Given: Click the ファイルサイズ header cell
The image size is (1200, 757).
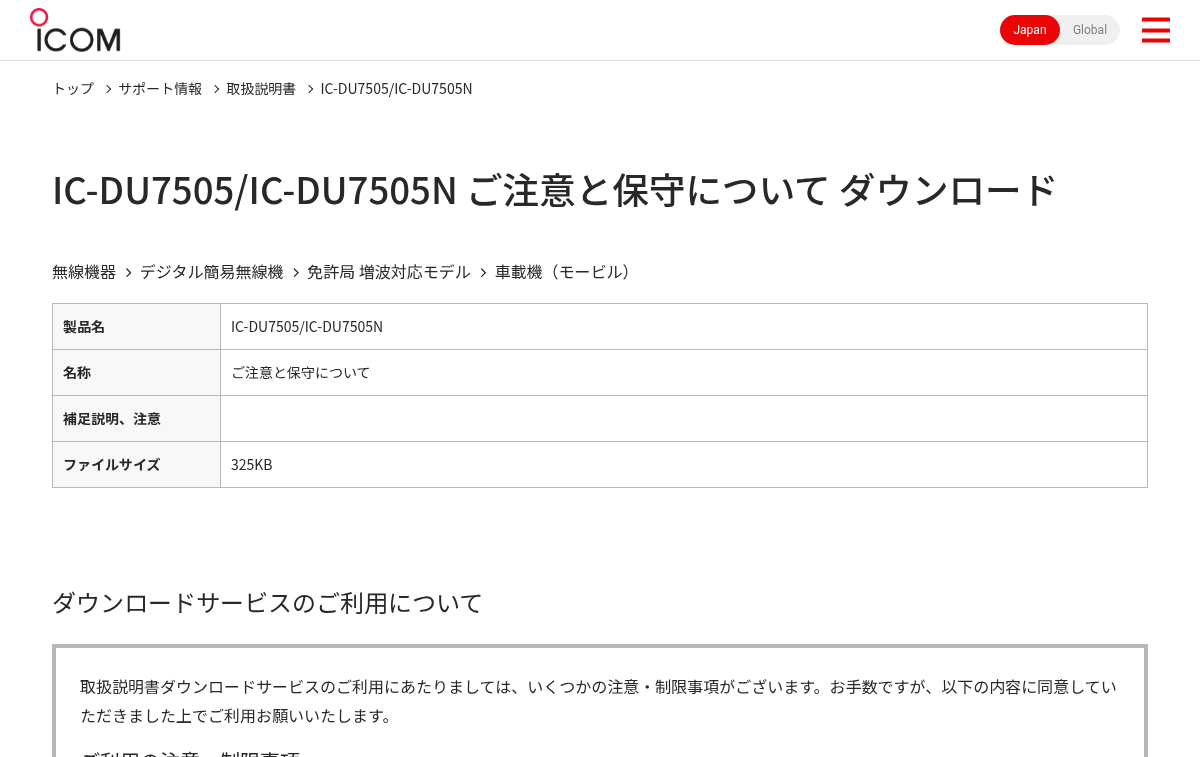Looking at the screenshot, I should click(x=136, y=465).
